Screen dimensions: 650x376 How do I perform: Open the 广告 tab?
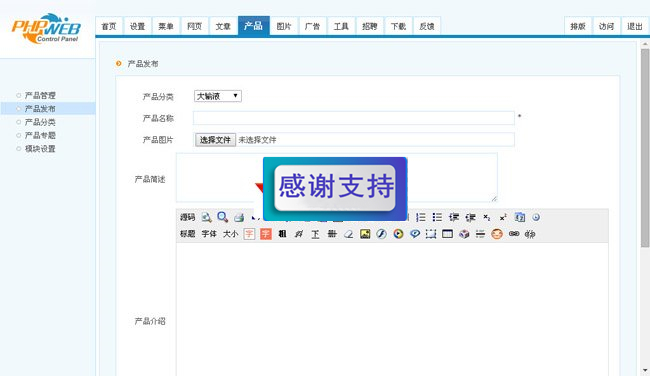(312, 27)
